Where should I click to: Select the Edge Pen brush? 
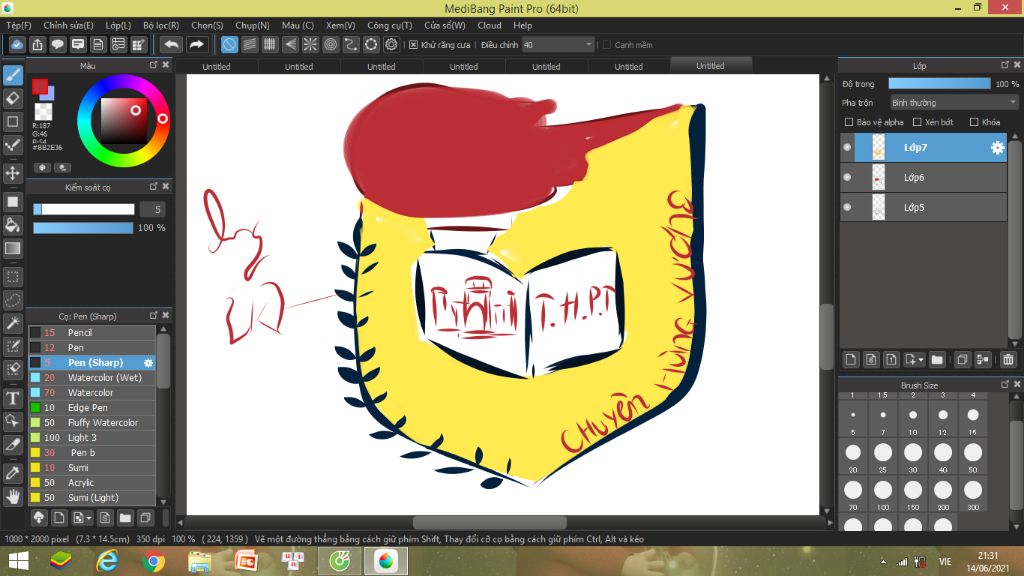coord(92,408)
